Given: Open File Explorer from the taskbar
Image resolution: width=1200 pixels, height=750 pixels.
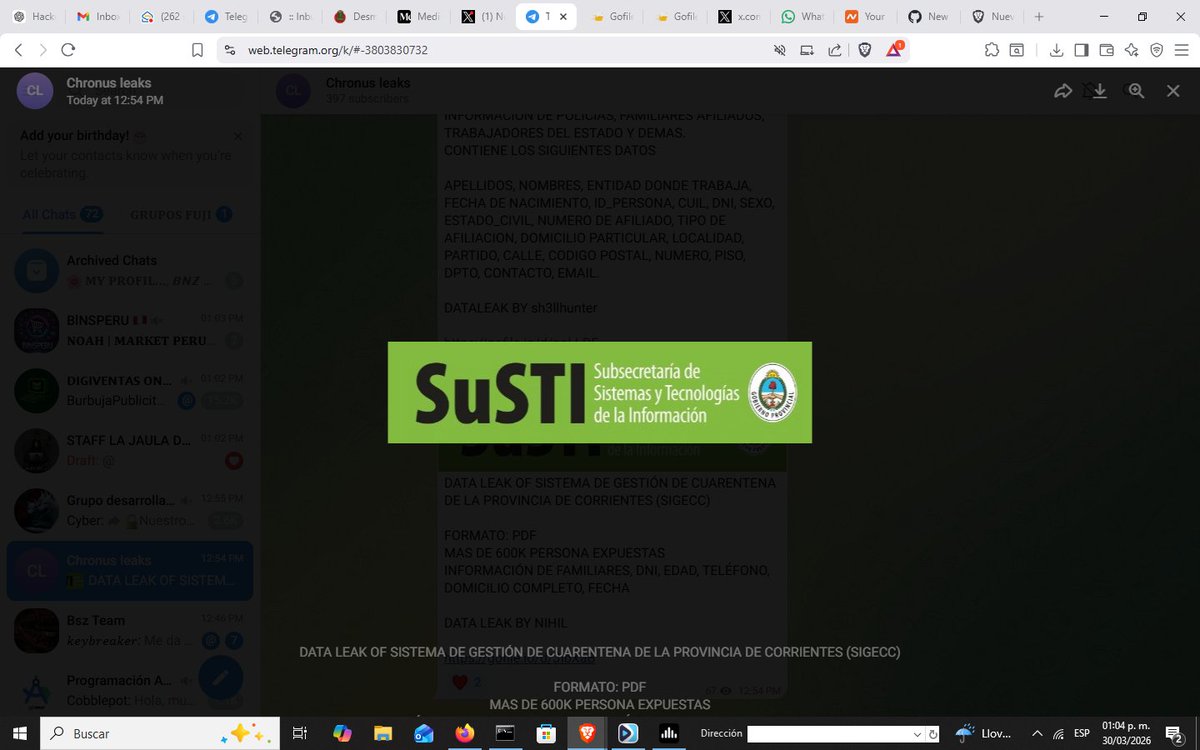Looking at the screenshot, I should [x=383, y=733].
